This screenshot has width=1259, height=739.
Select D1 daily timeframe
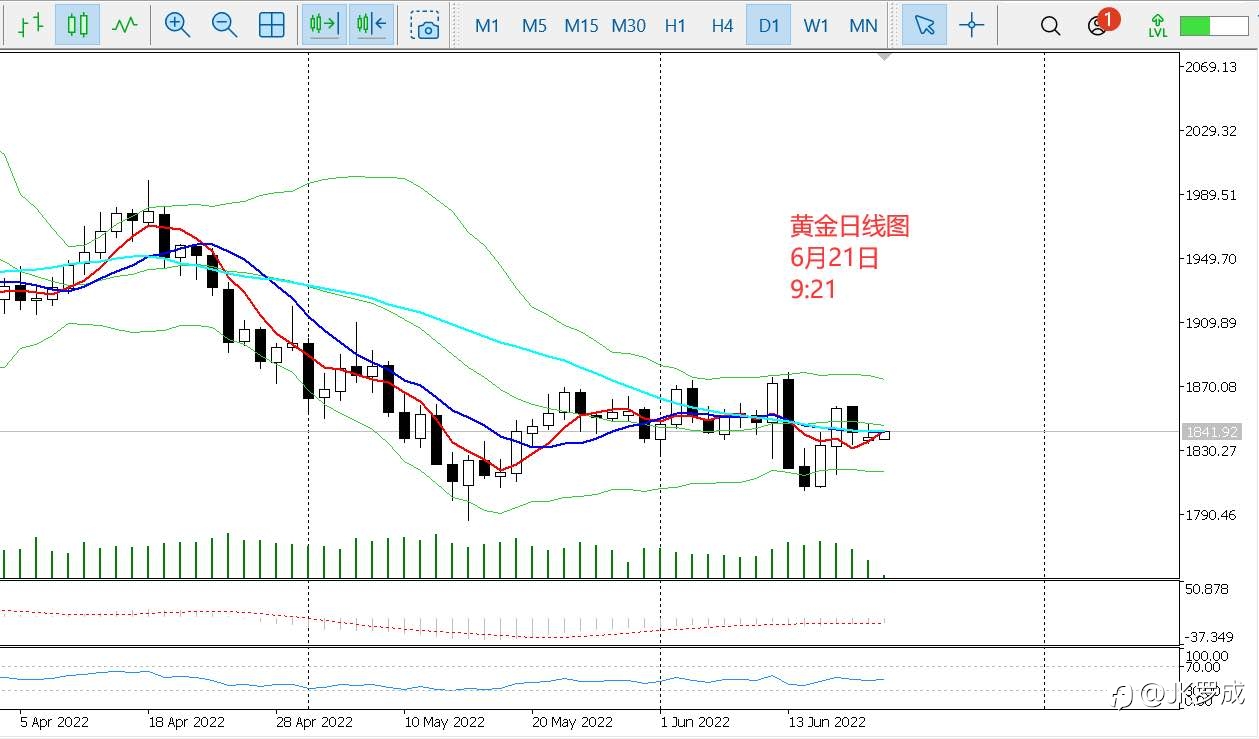click(768, 26)
